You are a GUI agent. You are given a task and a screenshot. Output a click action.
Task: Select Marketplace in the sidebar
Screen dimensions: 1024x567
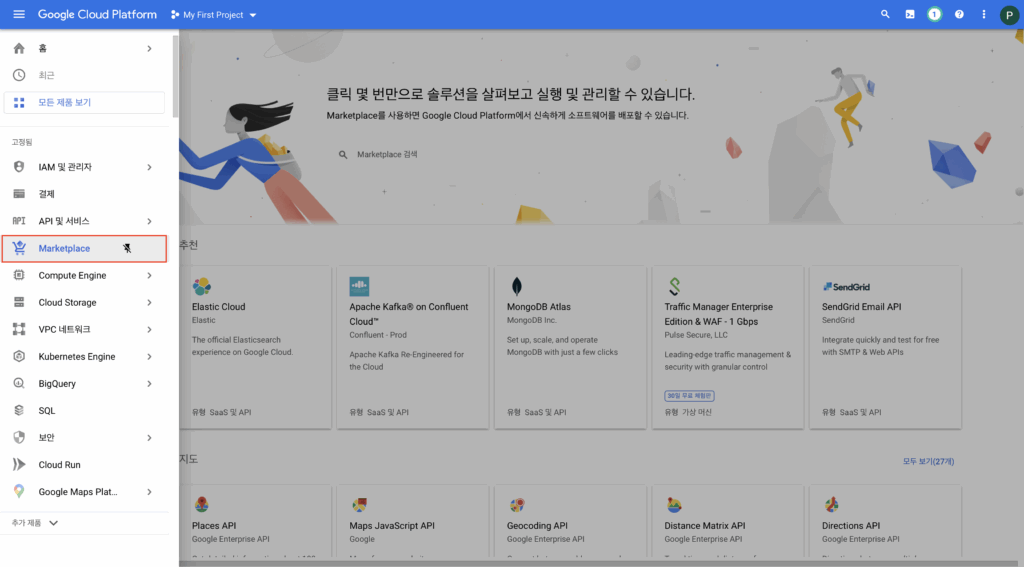[x=84, y=249]
